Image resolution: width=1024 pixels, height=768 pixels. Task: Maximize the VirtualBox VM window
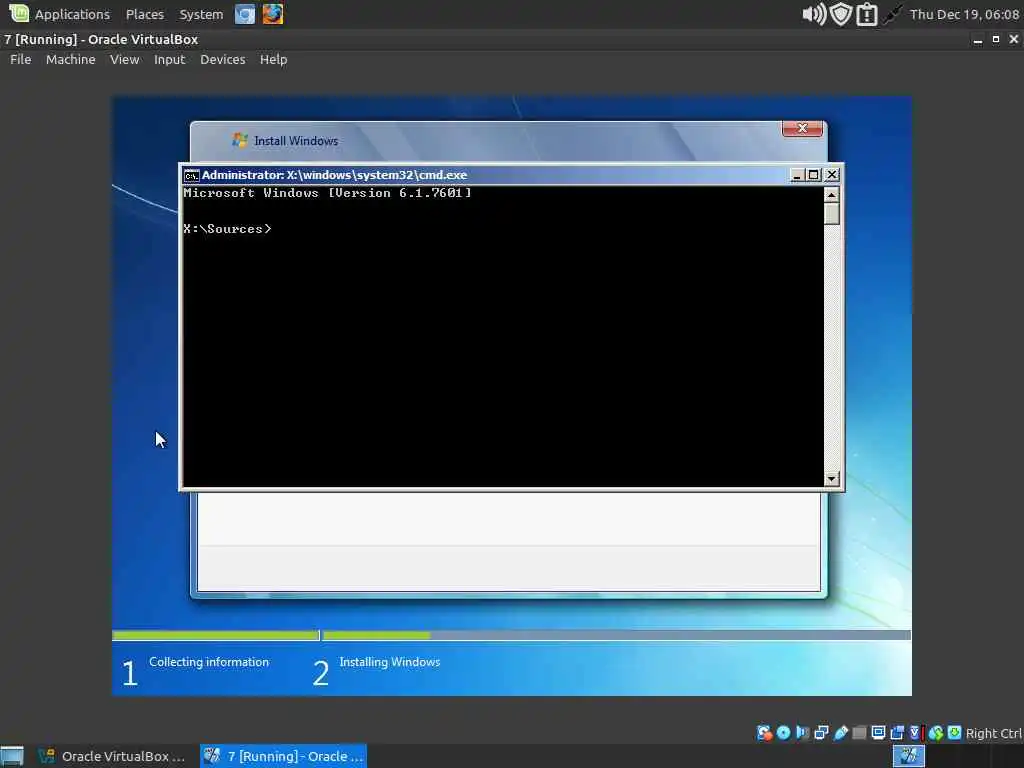pos(996,40)
